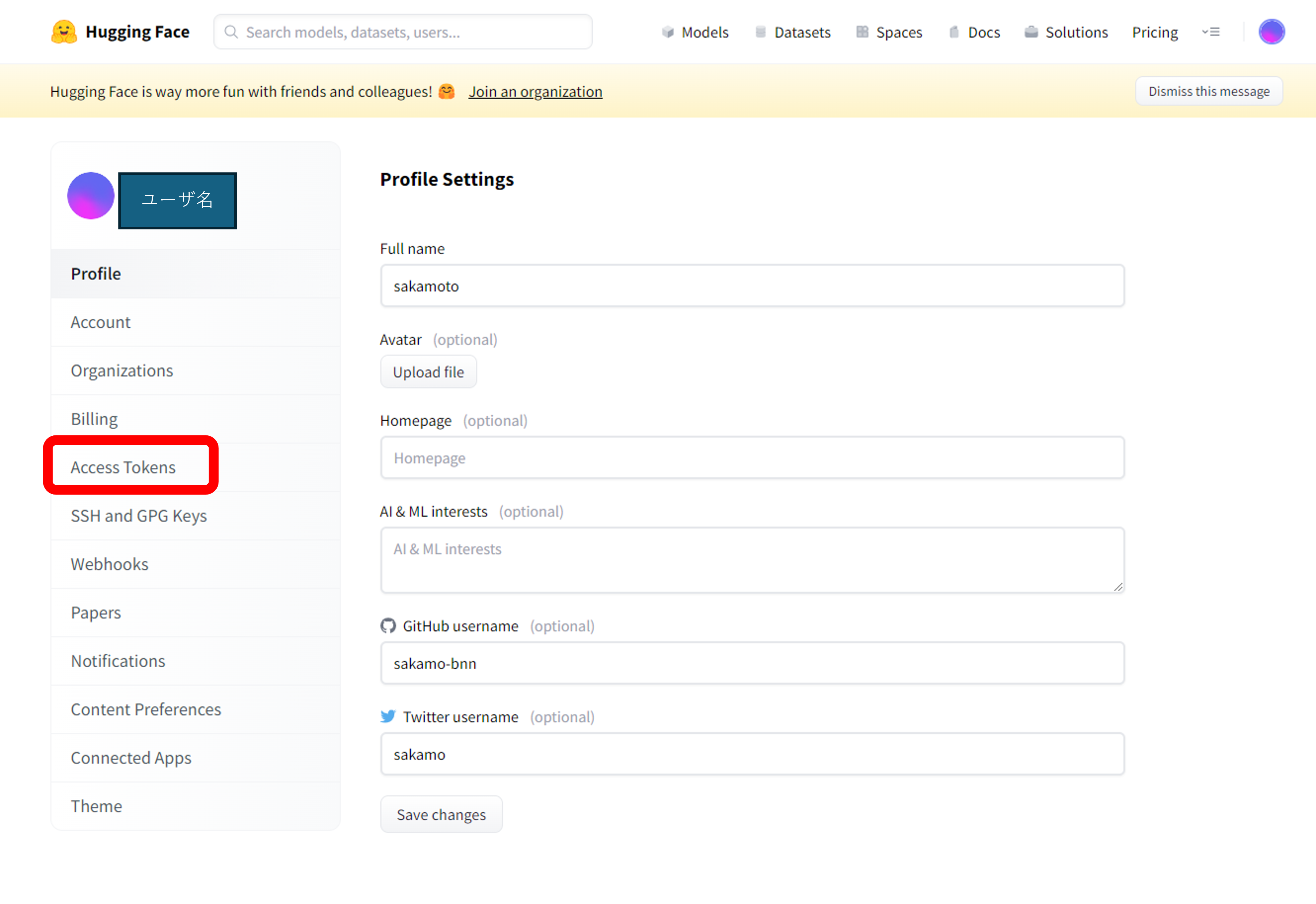
Task: Click the Datasets icon
Action: (x=760, y=32)
